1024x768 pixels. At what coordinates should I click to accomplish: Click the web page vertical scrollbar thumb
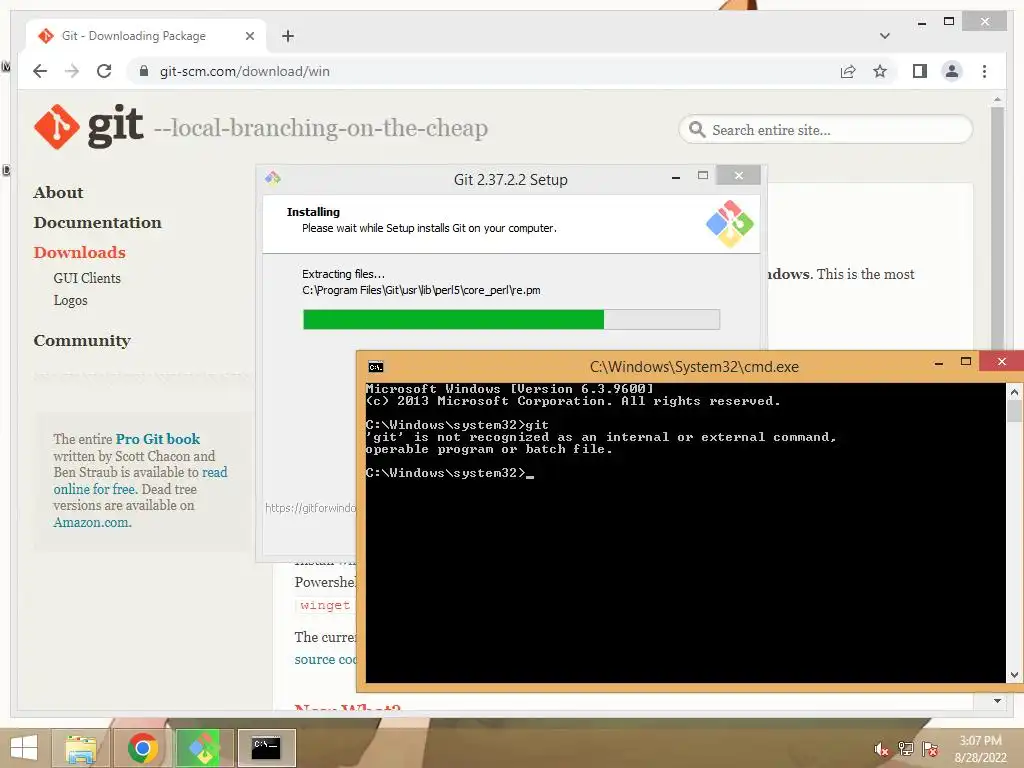(997, 229)
